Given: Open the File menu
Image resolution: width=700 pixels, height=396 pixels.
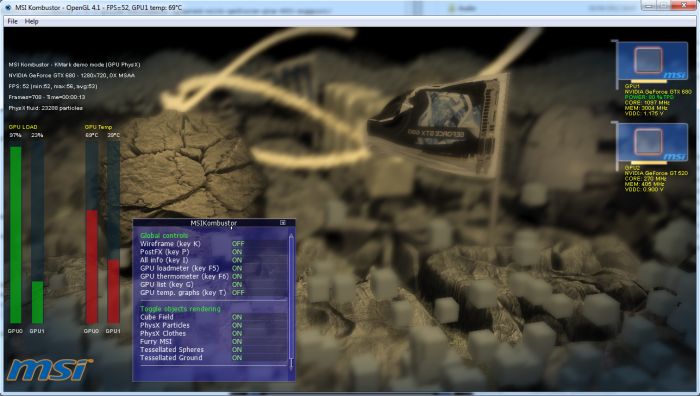Looking at the screenshot, I should click(x=12, y=21).
